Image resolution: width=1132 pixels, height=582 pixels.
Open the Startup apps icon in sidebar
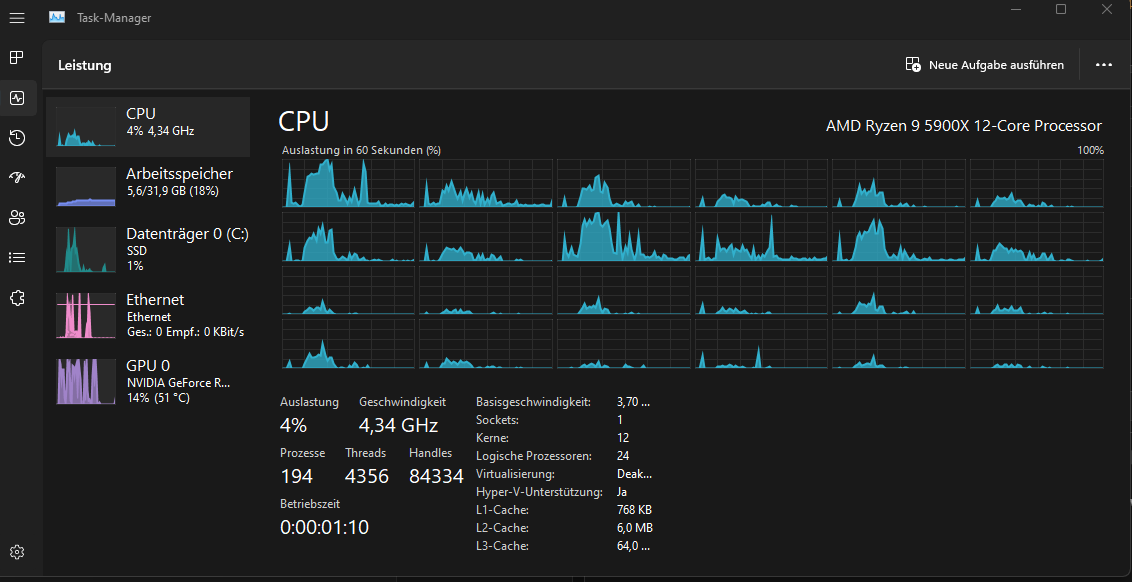point(17,178)
